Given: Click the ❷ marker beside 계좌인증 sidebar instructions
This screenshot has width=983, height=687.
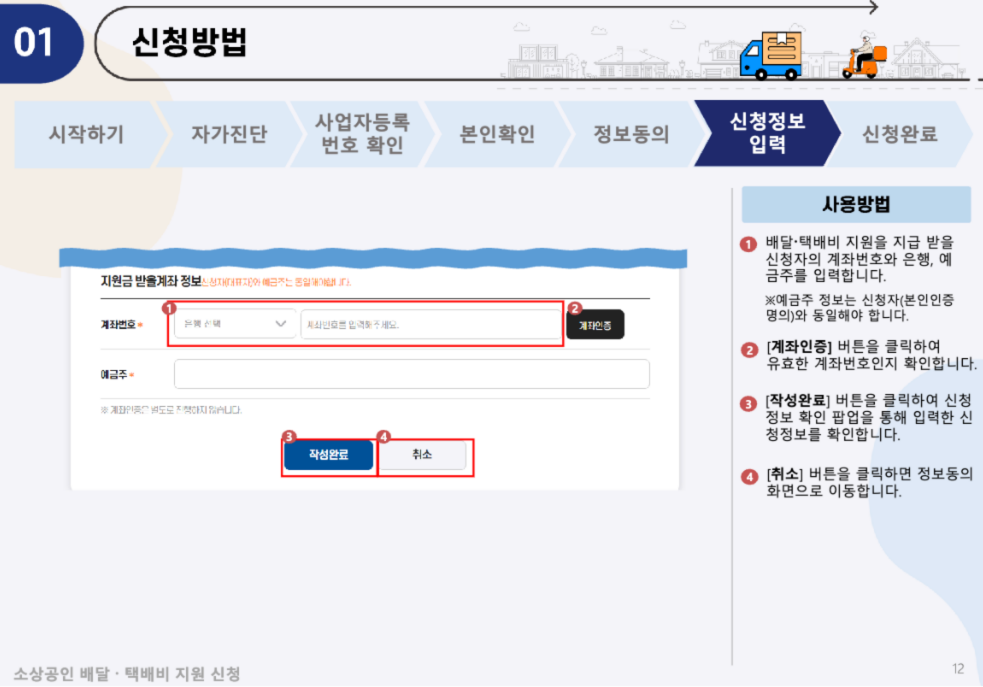Looking at the screenshot, I should (x=750, y=350).
